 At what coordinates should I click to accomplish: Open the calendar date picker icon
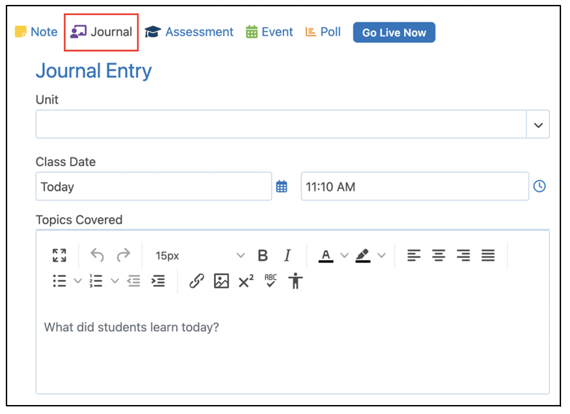pos(282,186)
